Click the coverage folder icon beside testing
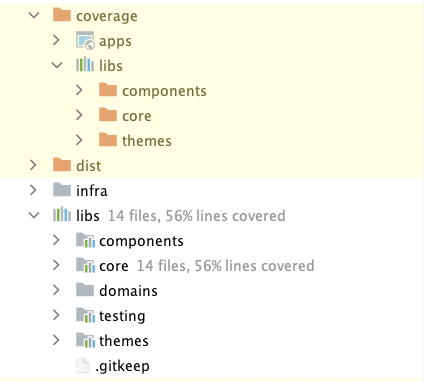The image size is (424, 381). (x=85, y=315)
